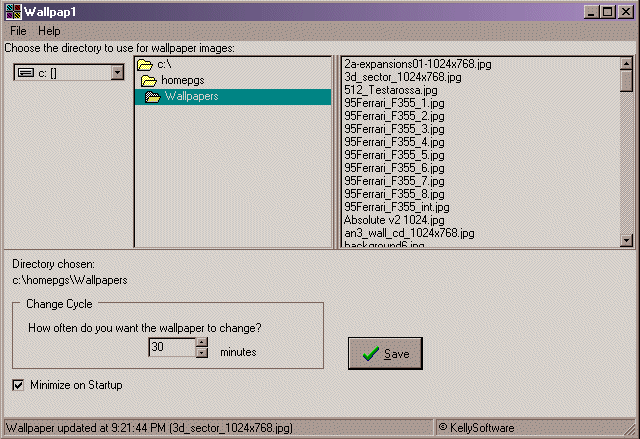Click the open Wallpapers folder icon
The image size is (640, 439).
click(x=153, y=97)
